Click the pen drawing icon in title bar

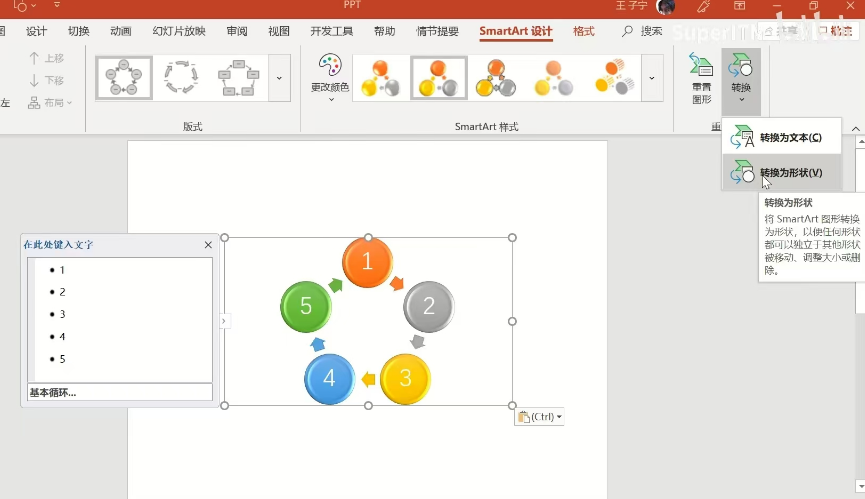click(x=703, y=6)
